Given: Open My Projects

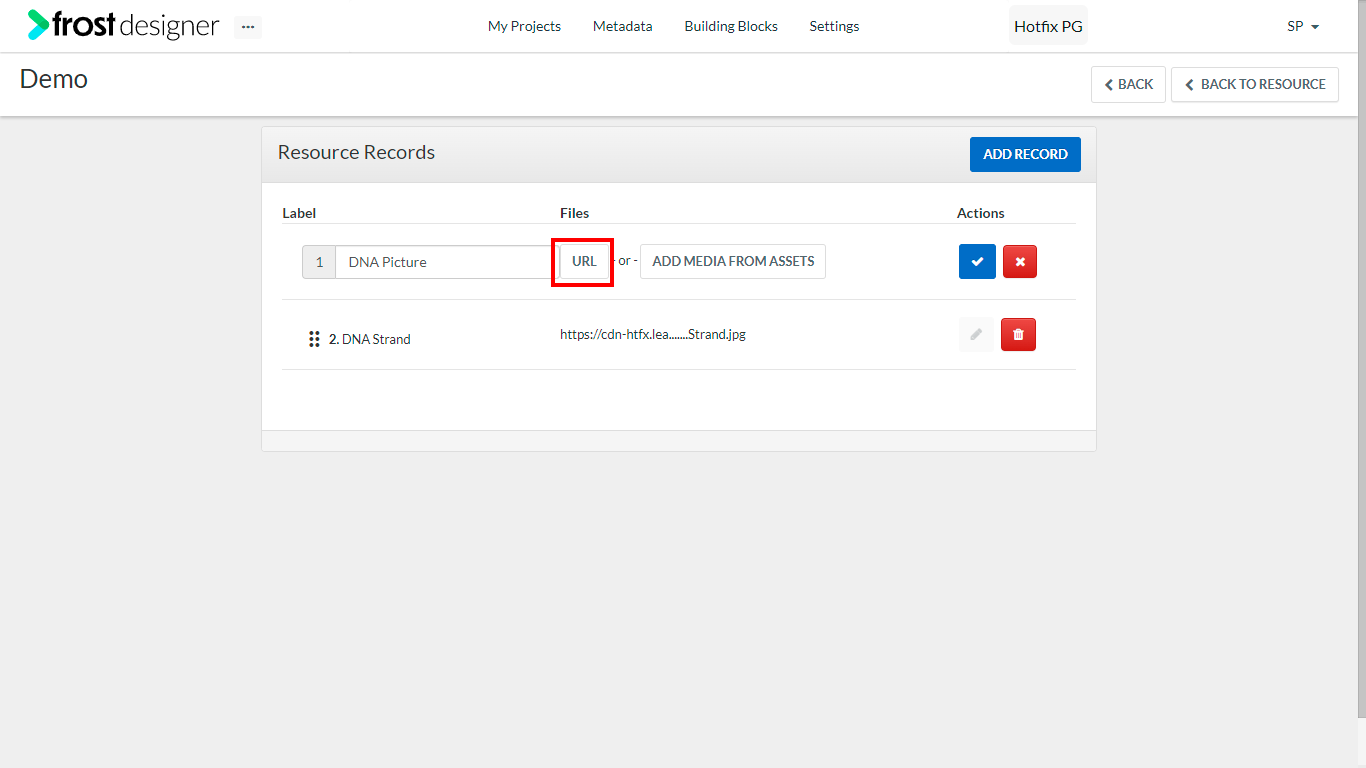Looking at the screenshot, I should [x=524, y=26].
